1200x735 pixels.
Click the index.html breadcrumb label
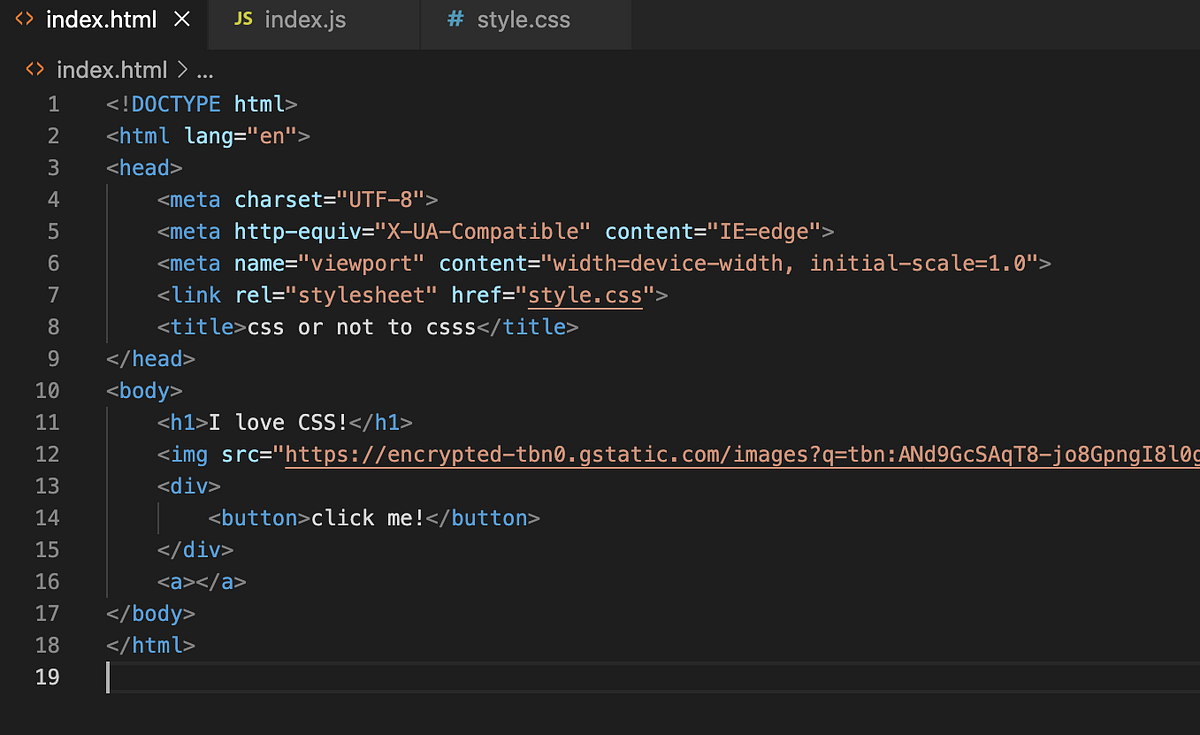coord(111,70)
